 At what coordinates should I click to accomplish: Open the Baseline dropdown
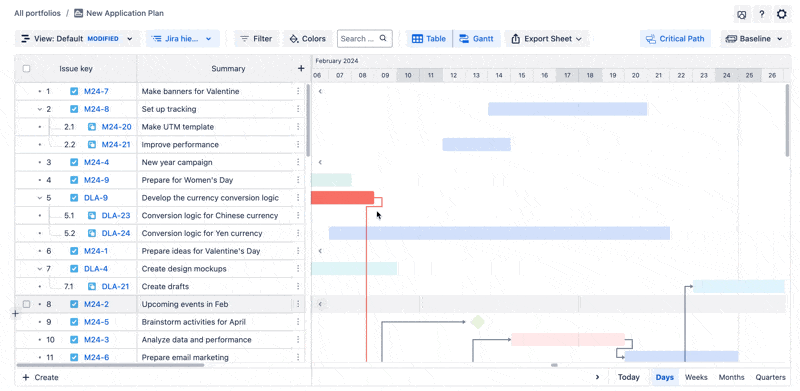(x=755, y=39)
